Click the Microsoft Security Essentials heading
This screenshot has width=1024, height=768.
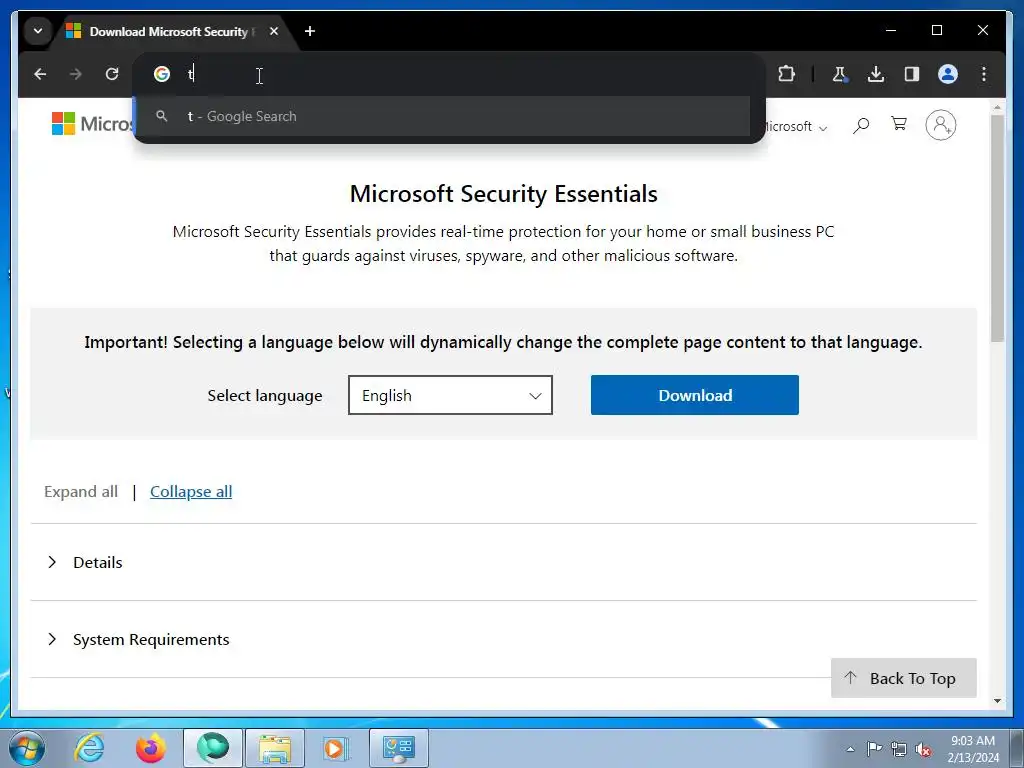click(504, 194)
